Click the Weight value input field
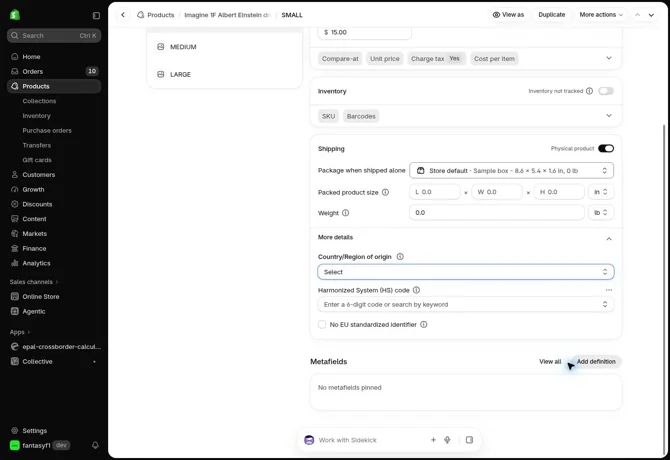670x460 pixels. pyautogui.click(x=497, y=213)
